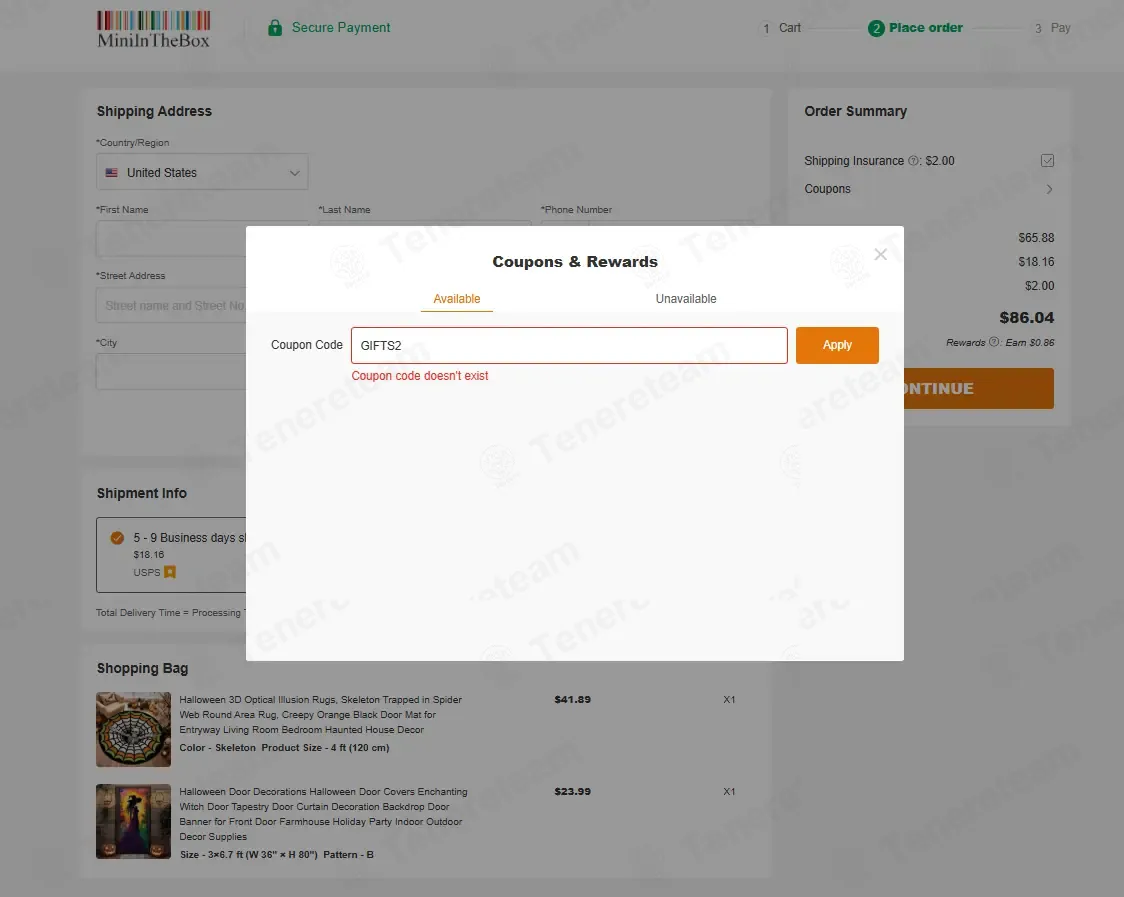Open the Halloween spider web rug thumbnail

[133, 729]
